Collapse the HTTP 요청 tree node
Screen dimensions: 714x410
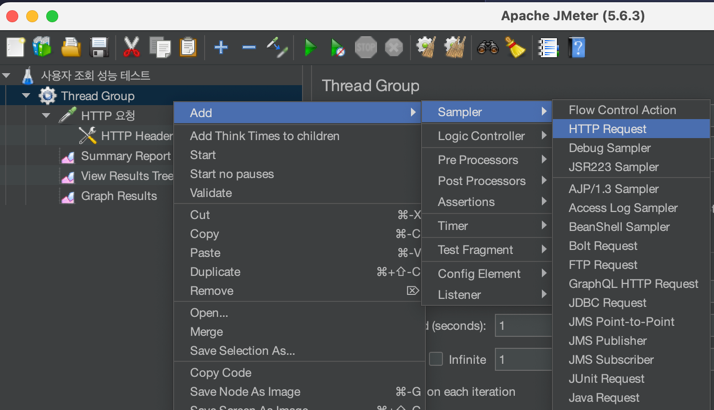pos(46,116)
